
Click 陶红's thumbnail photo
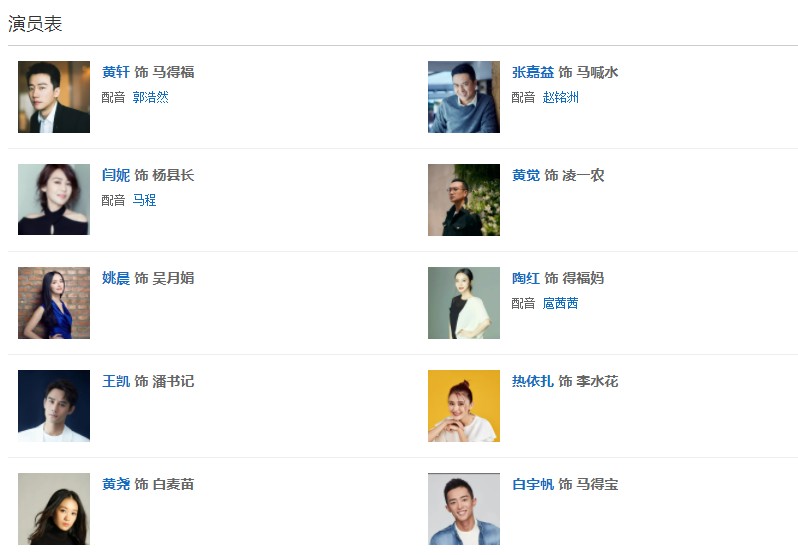click(x=464, y=303)
